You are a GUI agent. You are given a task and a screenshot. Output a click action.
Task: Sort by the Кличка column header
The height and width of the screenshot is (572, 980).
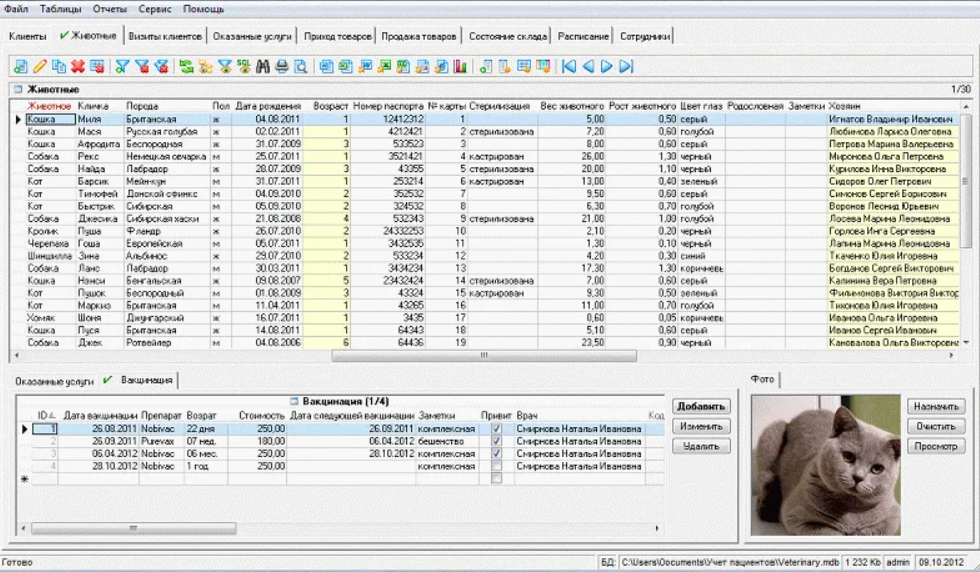click(x=93, y=106)
